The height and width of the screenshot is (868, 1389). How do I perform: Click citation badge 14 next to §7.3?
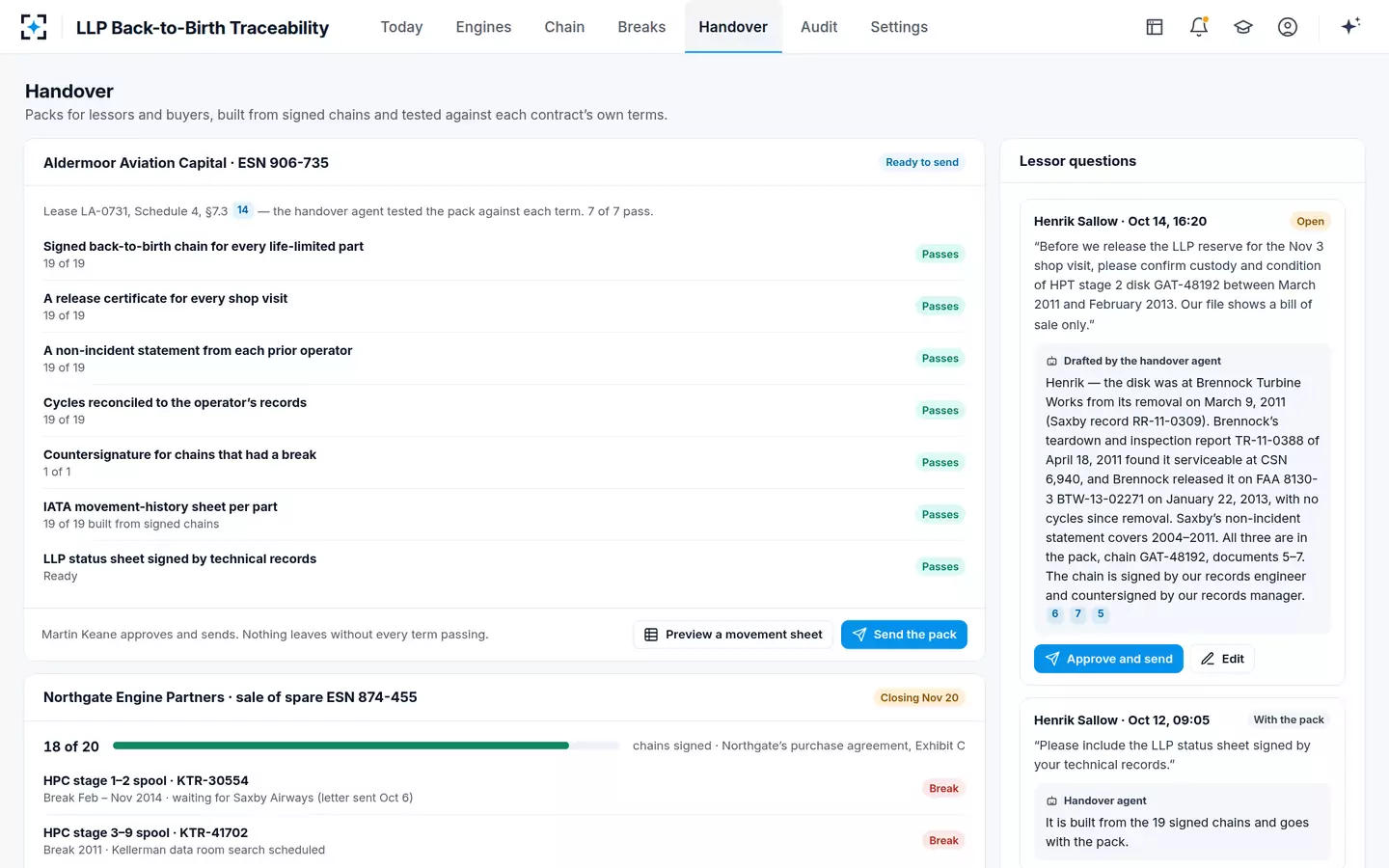[x=243, y=210]
